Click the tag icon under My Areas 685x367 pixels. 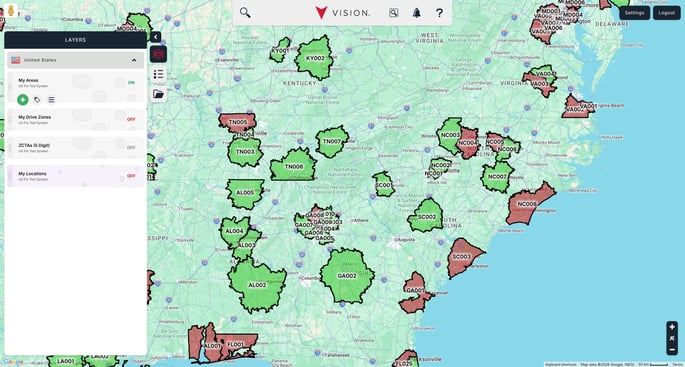click(37, 100)
